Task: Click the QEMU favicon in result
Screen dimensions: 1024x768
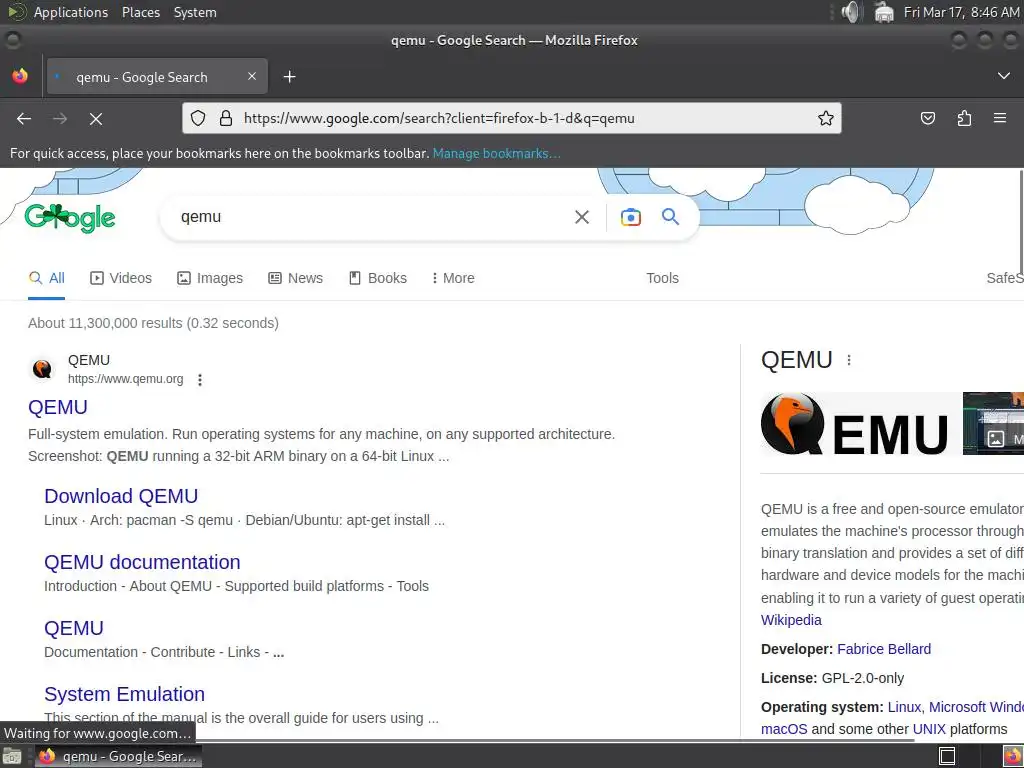Action: click(x=42, y=369)
